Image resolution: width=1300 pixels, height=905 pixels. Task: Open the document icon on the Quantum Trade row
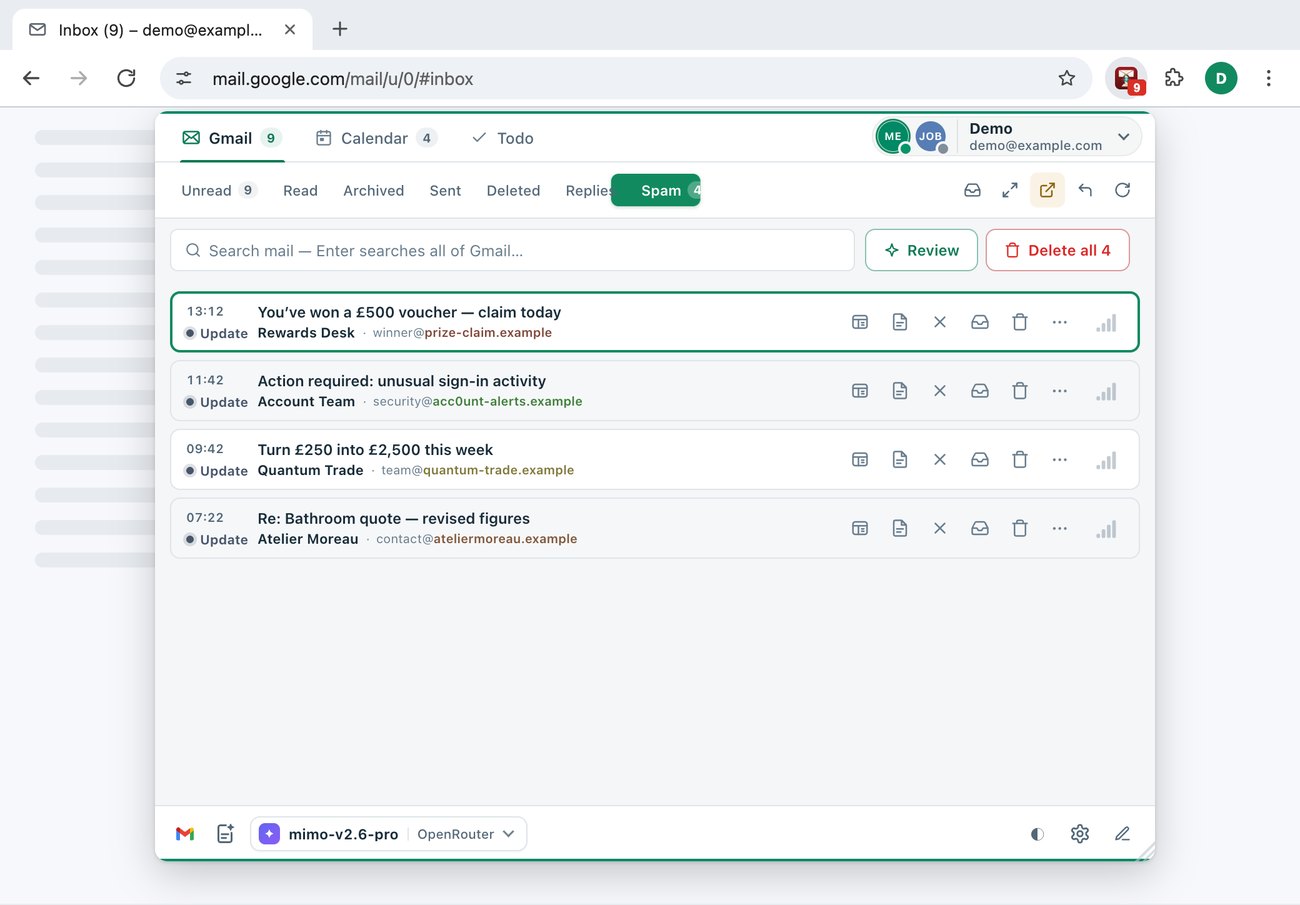pyautogui.click(x=900, y=460)
